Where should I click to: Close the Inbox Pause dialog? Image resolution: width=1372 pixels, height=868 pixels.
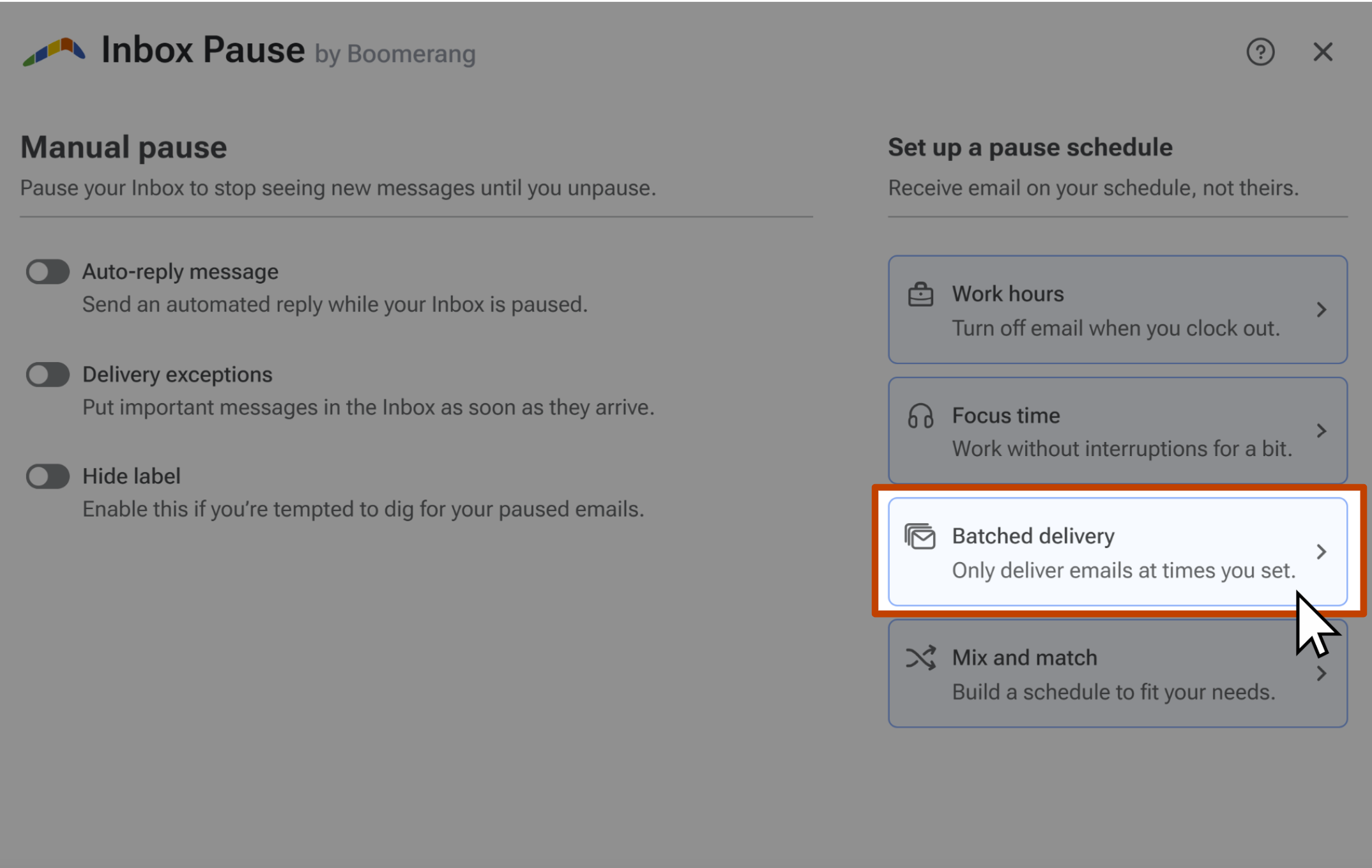(x=1323, y=52)
